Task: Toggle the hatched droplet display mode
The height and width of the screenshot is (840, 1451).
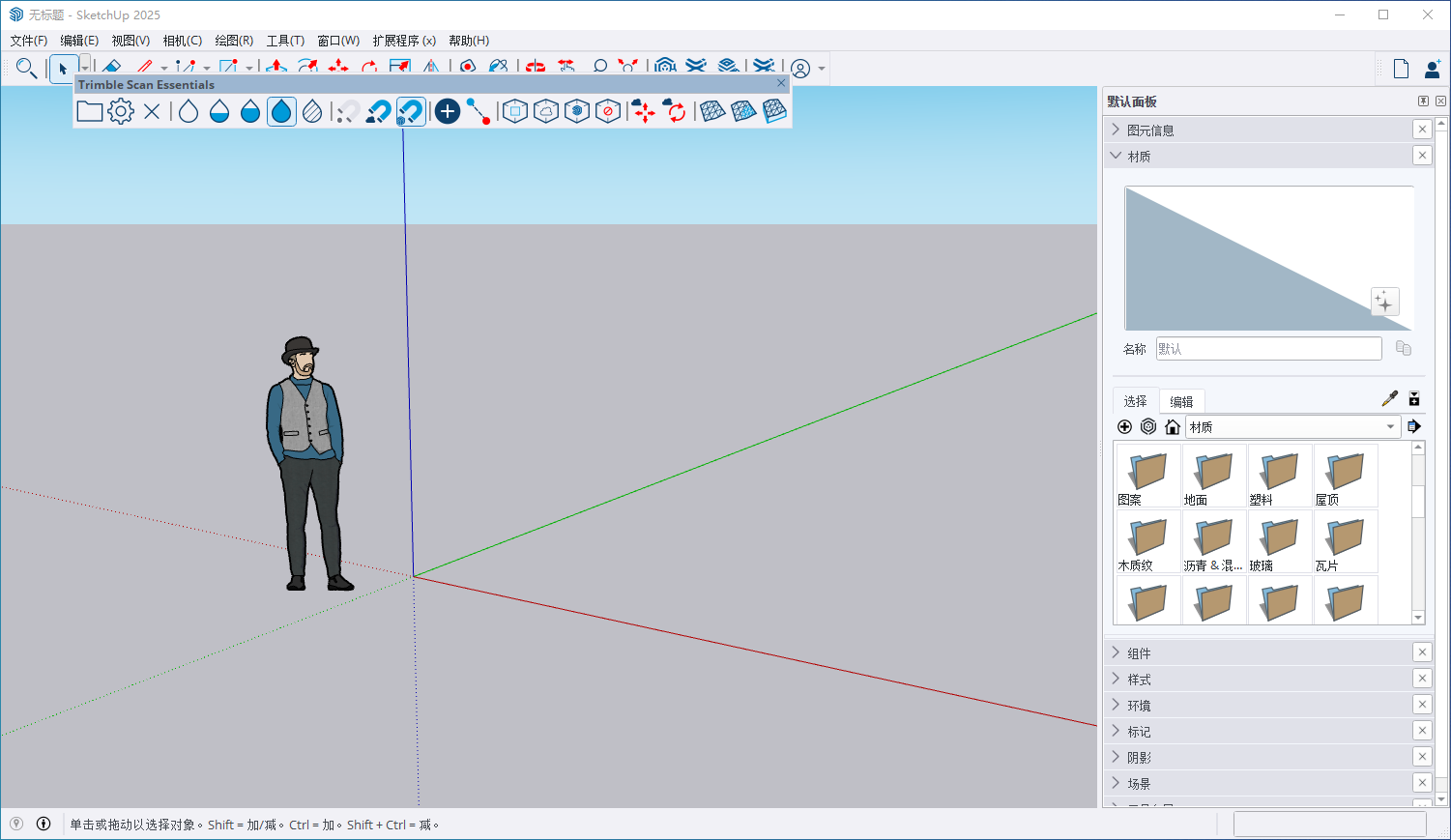Action: (x=312, y=111)
